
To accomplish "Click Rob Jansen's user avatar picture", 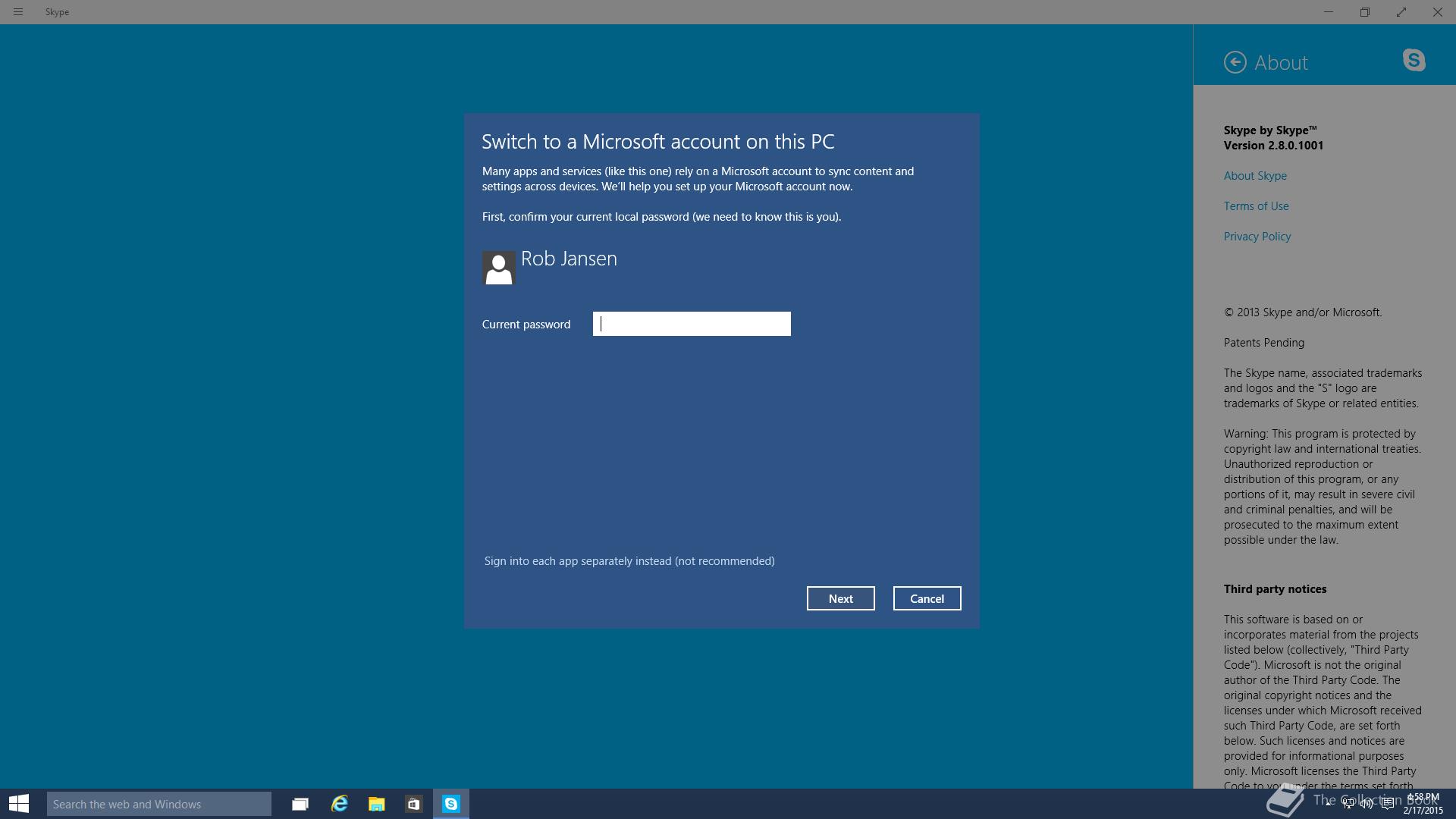I will click(x=498, y=268).
